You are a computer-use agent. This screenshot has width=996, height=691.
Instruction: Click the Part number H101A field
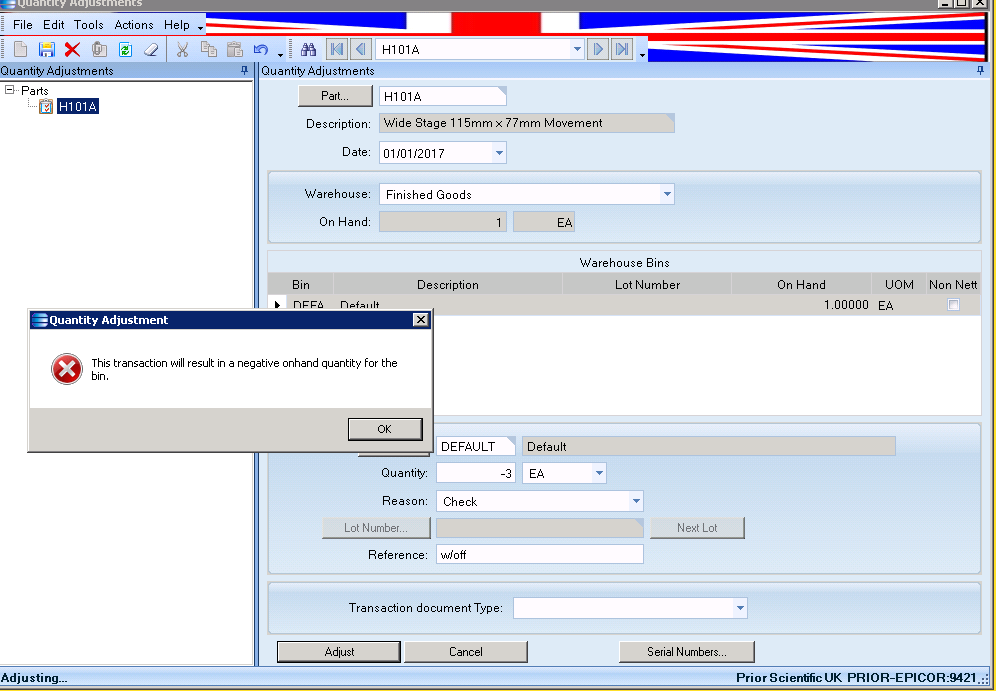tap(442, 97)
